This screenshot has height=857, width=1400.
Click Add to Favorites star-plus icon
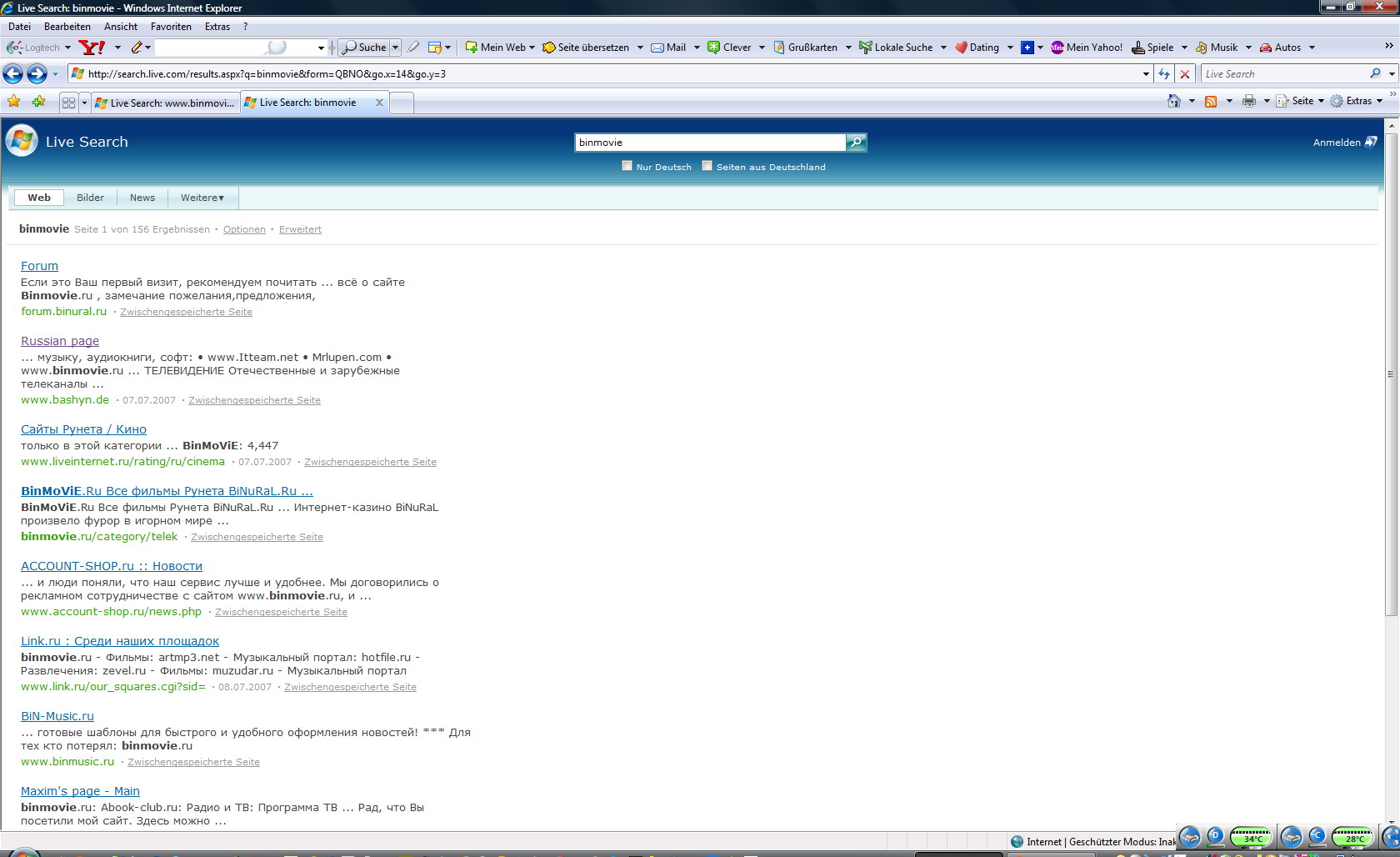(38, 102)
